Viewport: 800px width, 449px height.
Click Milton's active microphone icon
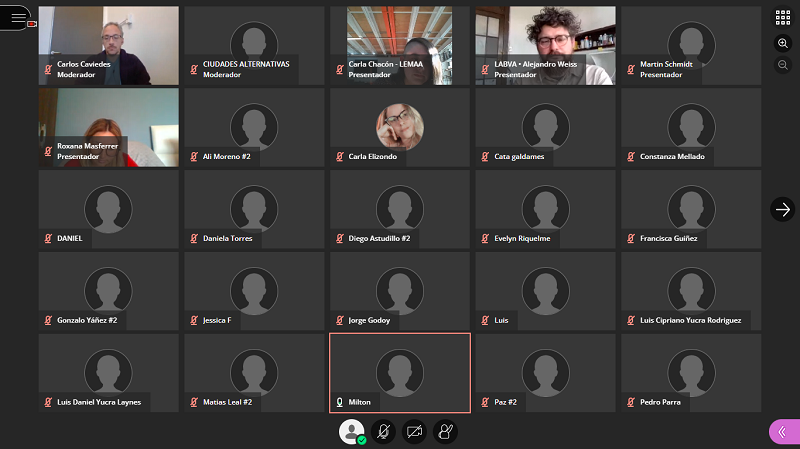[x=340, y=402]
